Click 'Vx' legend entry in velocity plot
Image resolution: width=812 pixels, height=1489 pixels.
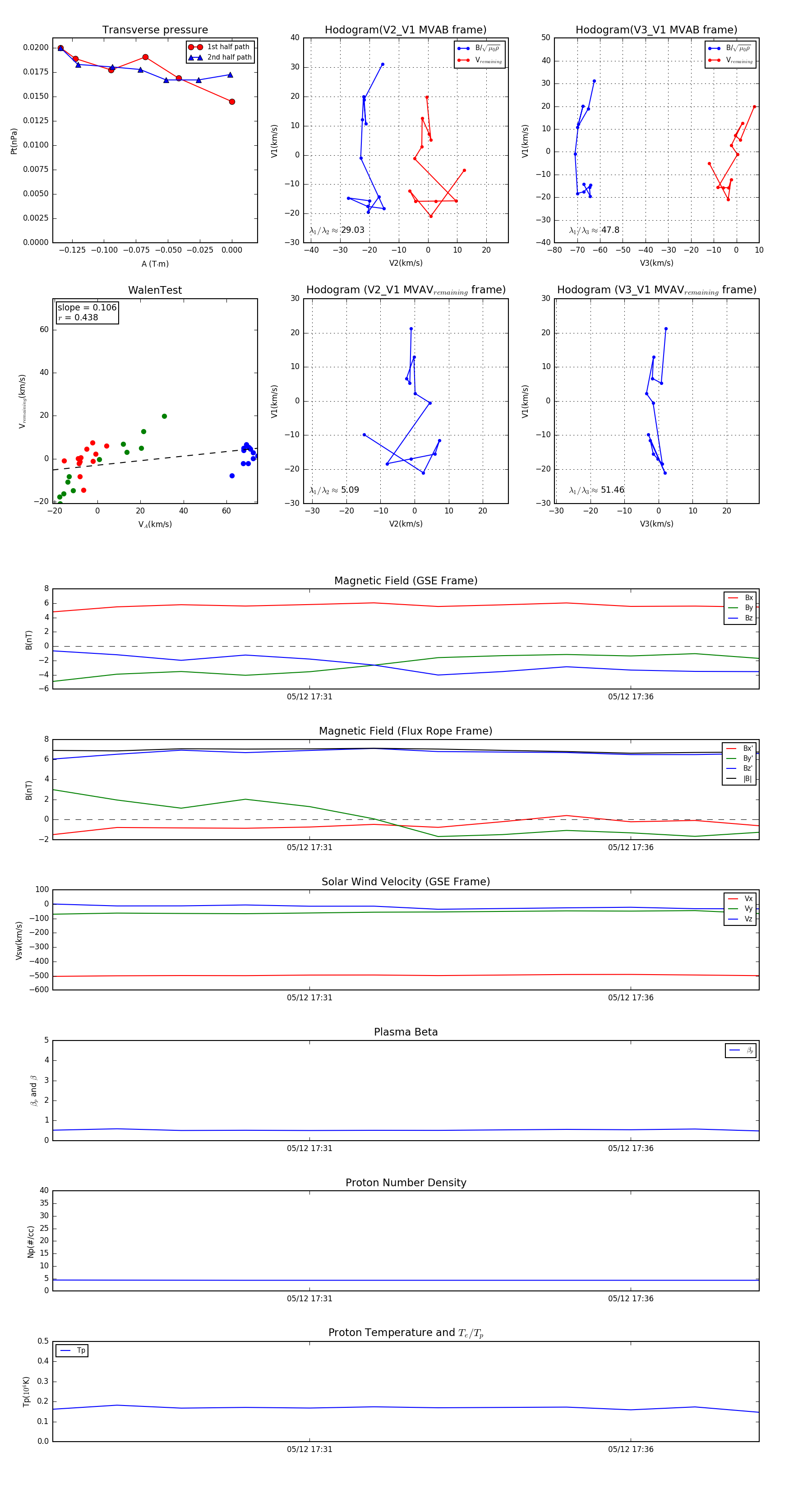pos(740,899)
